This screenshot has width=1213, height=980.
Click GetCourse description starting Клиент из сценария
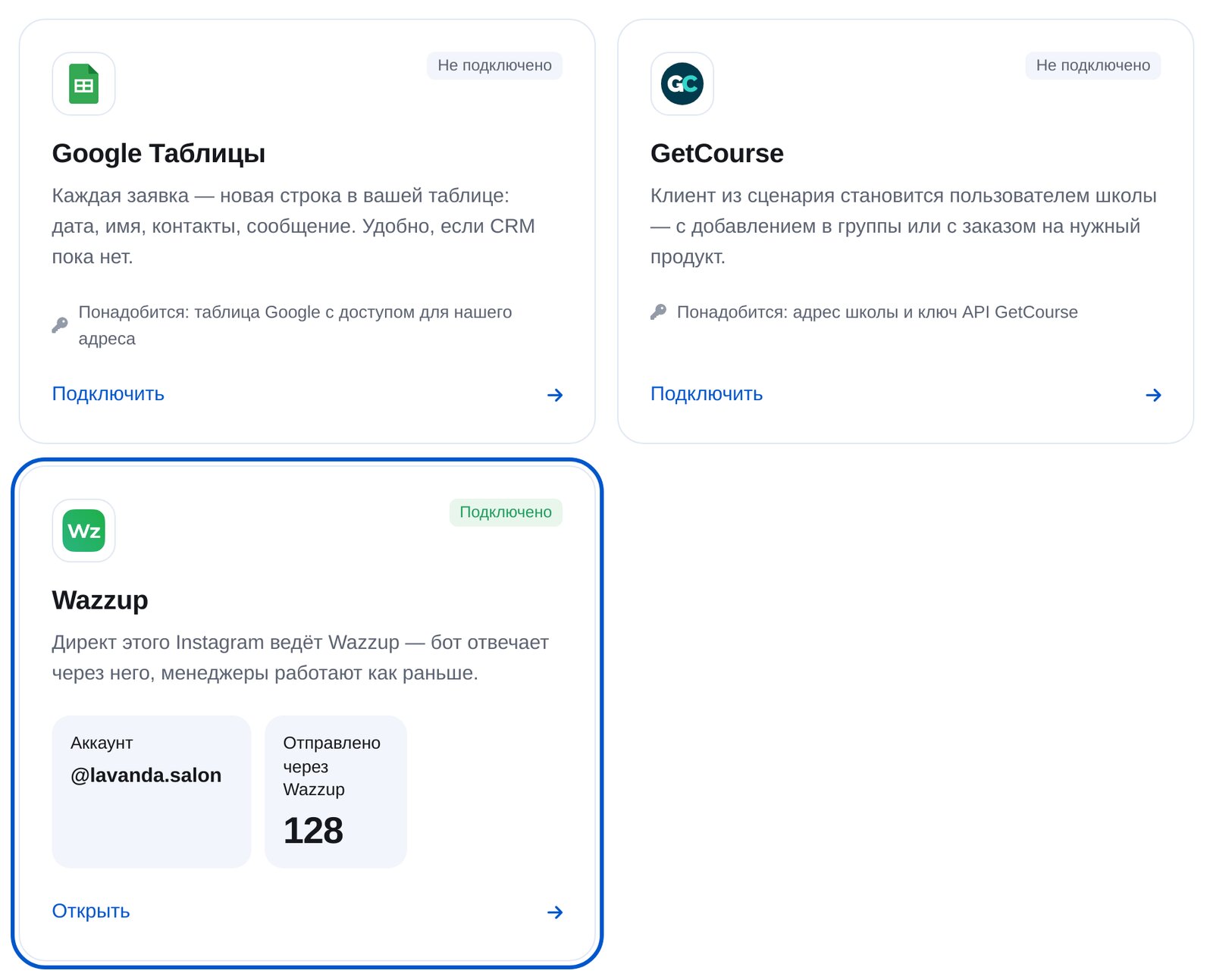click(x=904, y=226)
